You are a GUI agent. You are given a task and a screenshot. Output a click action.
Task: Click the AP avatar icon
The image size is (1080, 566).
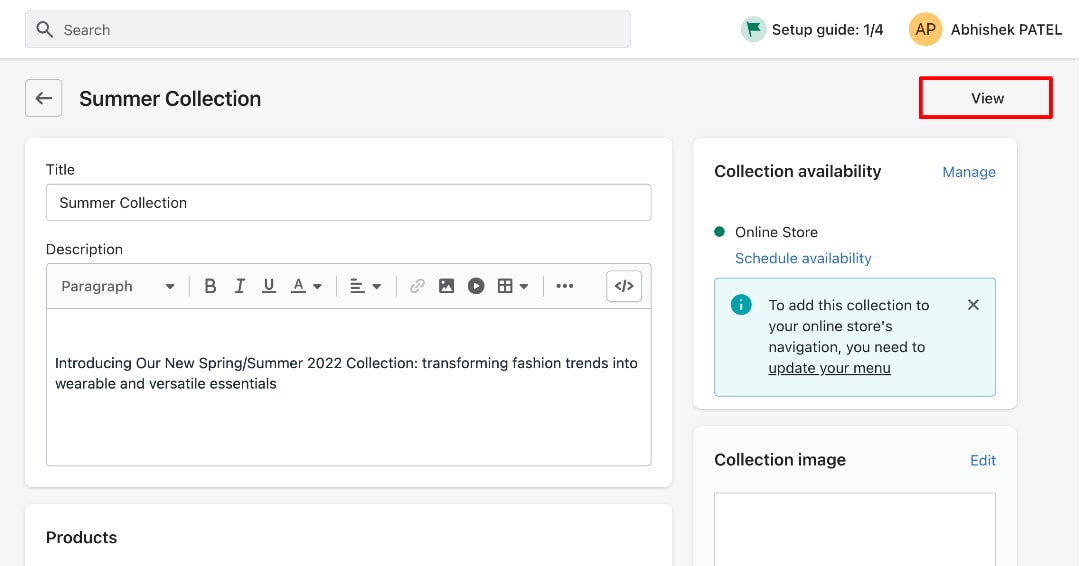pyautogui.click(x=925, y=30)
